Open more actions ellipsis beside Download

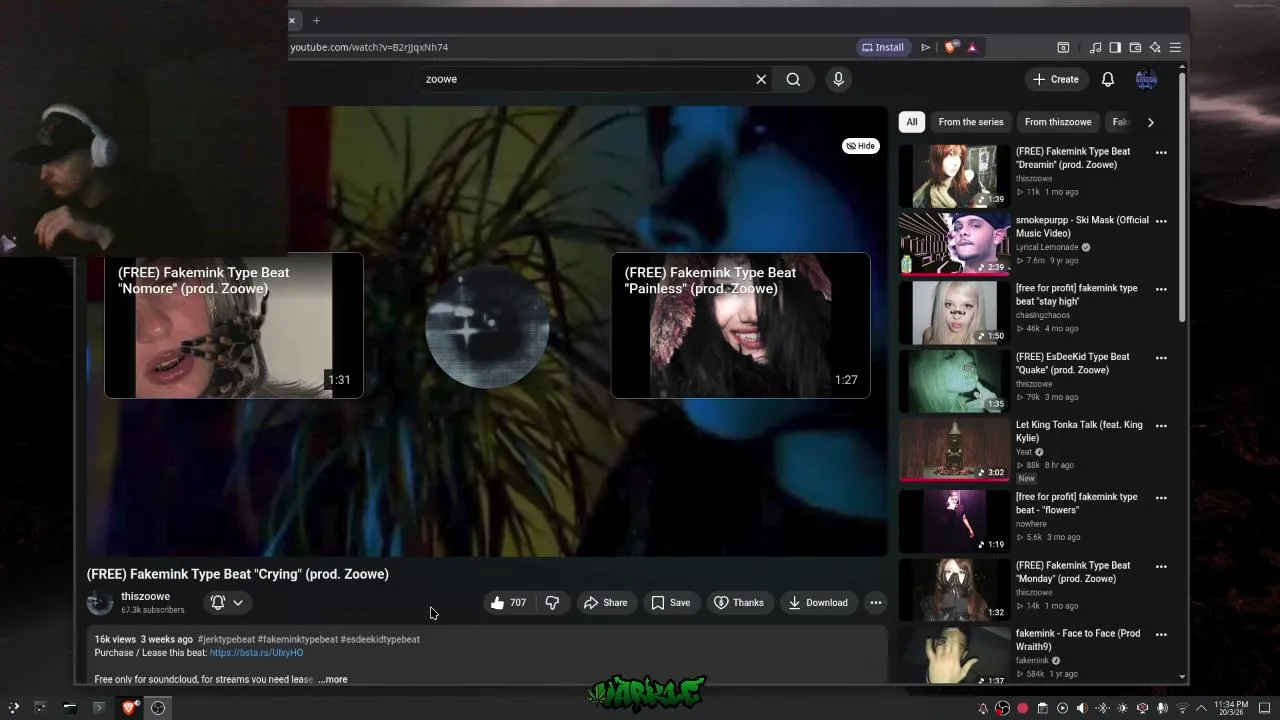(875, 602)
